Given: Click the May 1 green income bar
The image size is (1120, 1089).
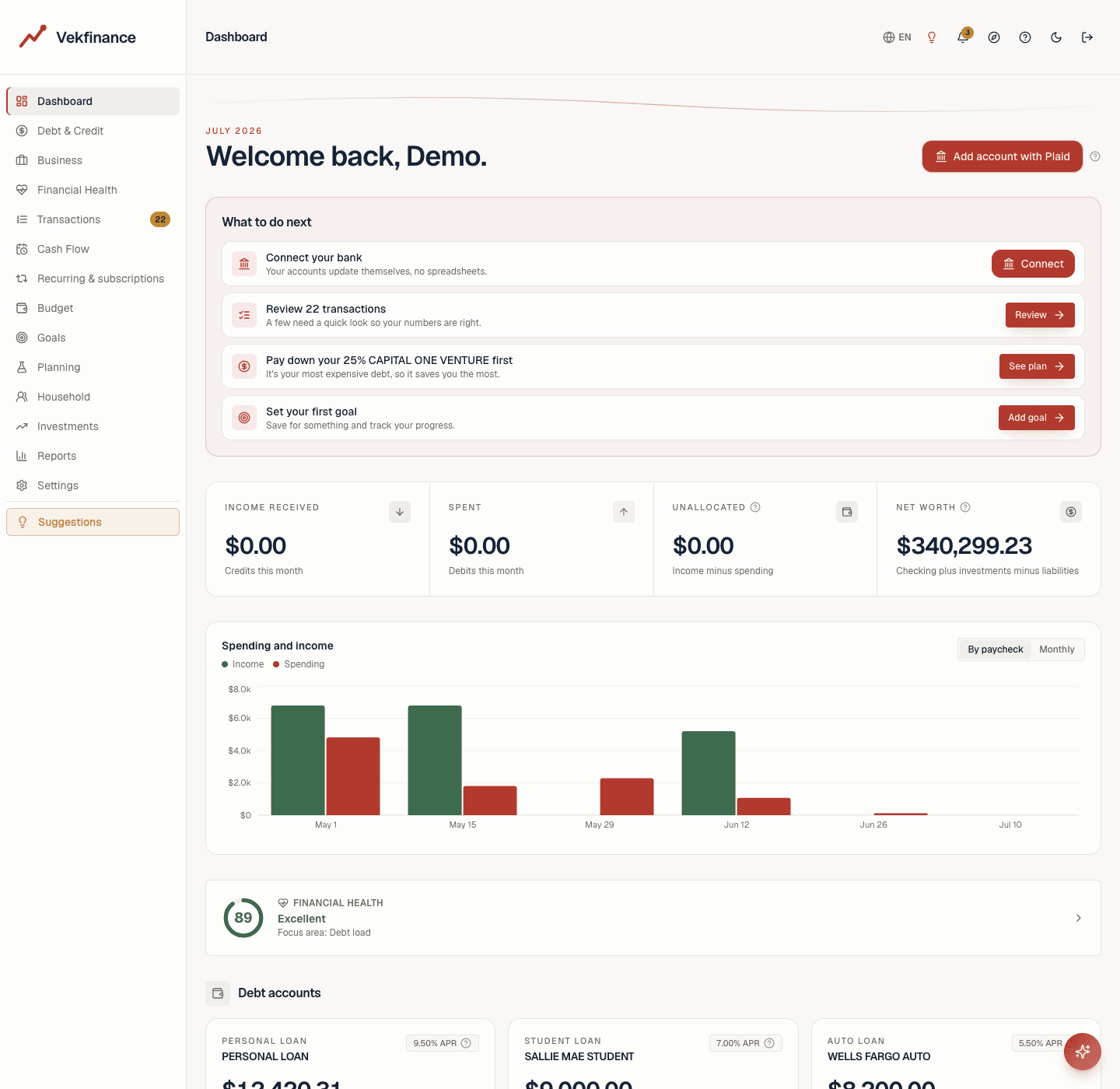Looking at the screenshot, I should click(x=298, y=760).
